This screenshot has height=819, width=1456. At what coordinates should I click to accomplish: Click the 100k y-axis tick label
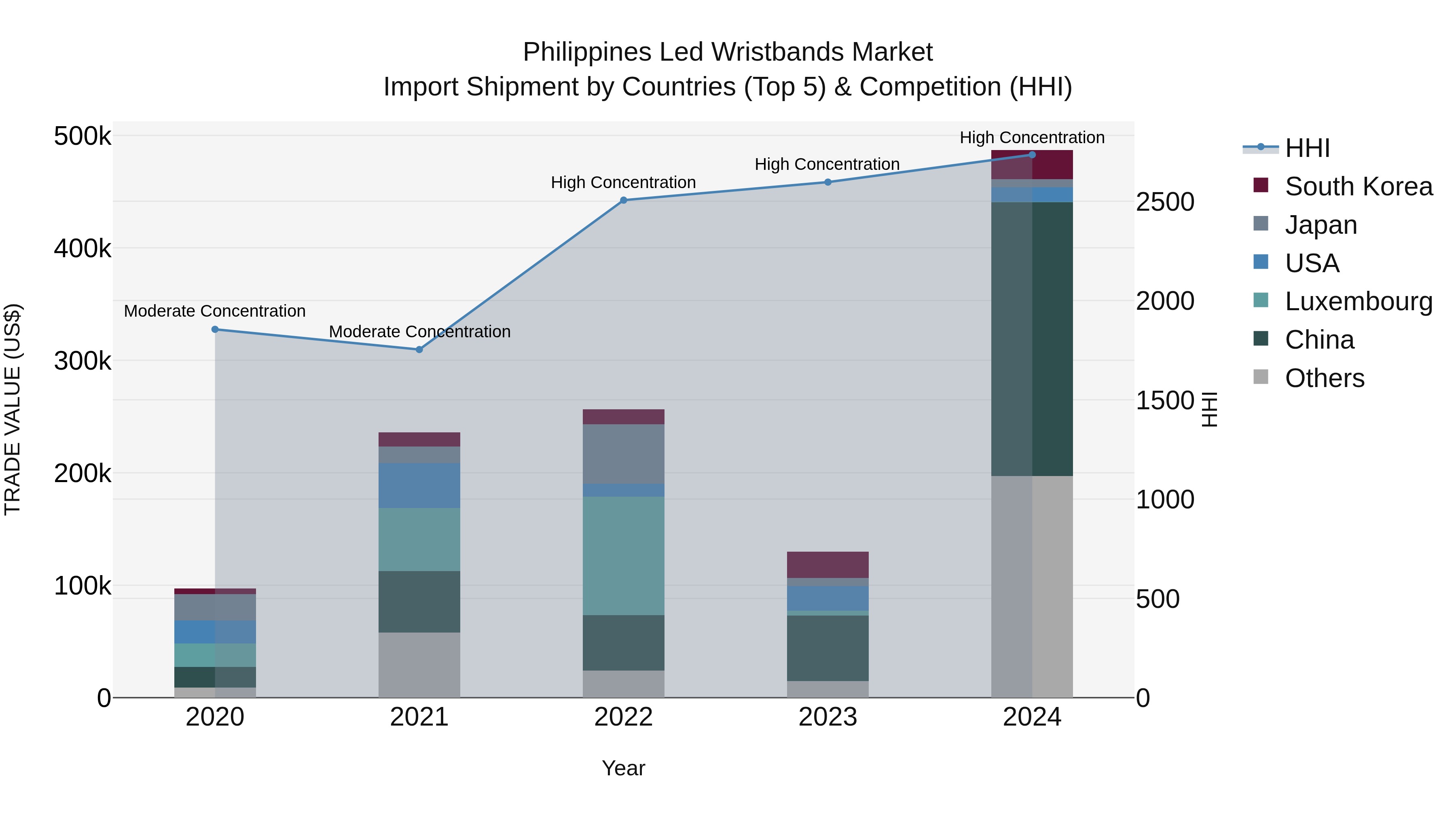tap(83, 586)
